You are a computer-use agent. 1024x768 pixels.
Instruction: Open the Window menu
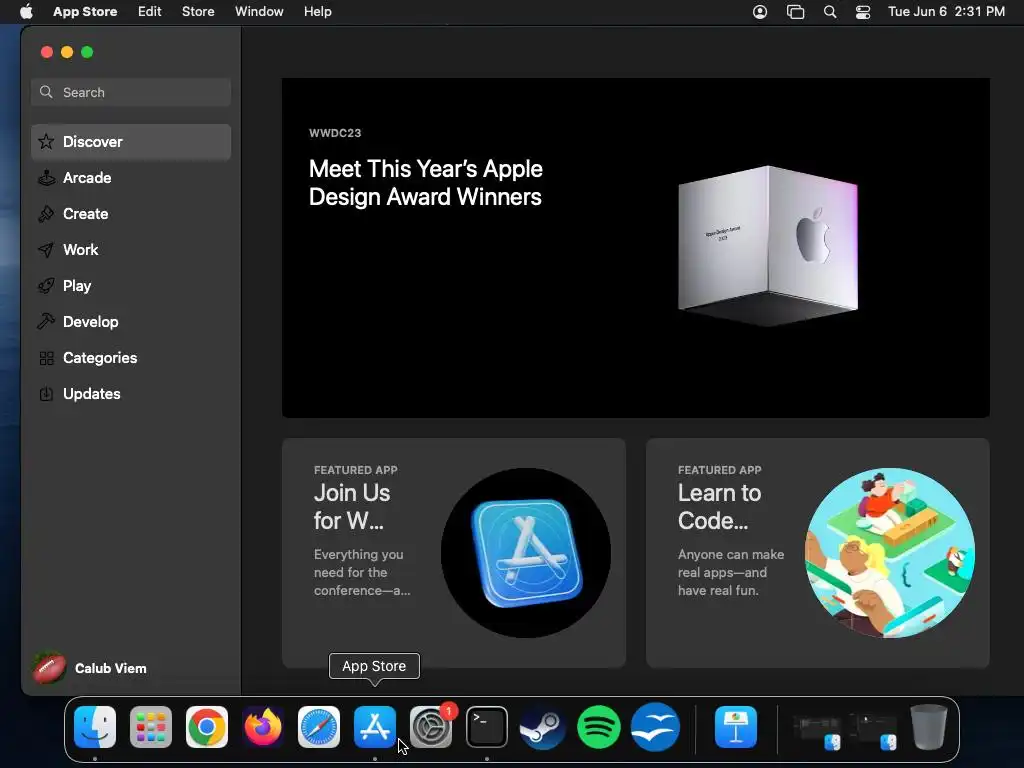pos(259,12)
